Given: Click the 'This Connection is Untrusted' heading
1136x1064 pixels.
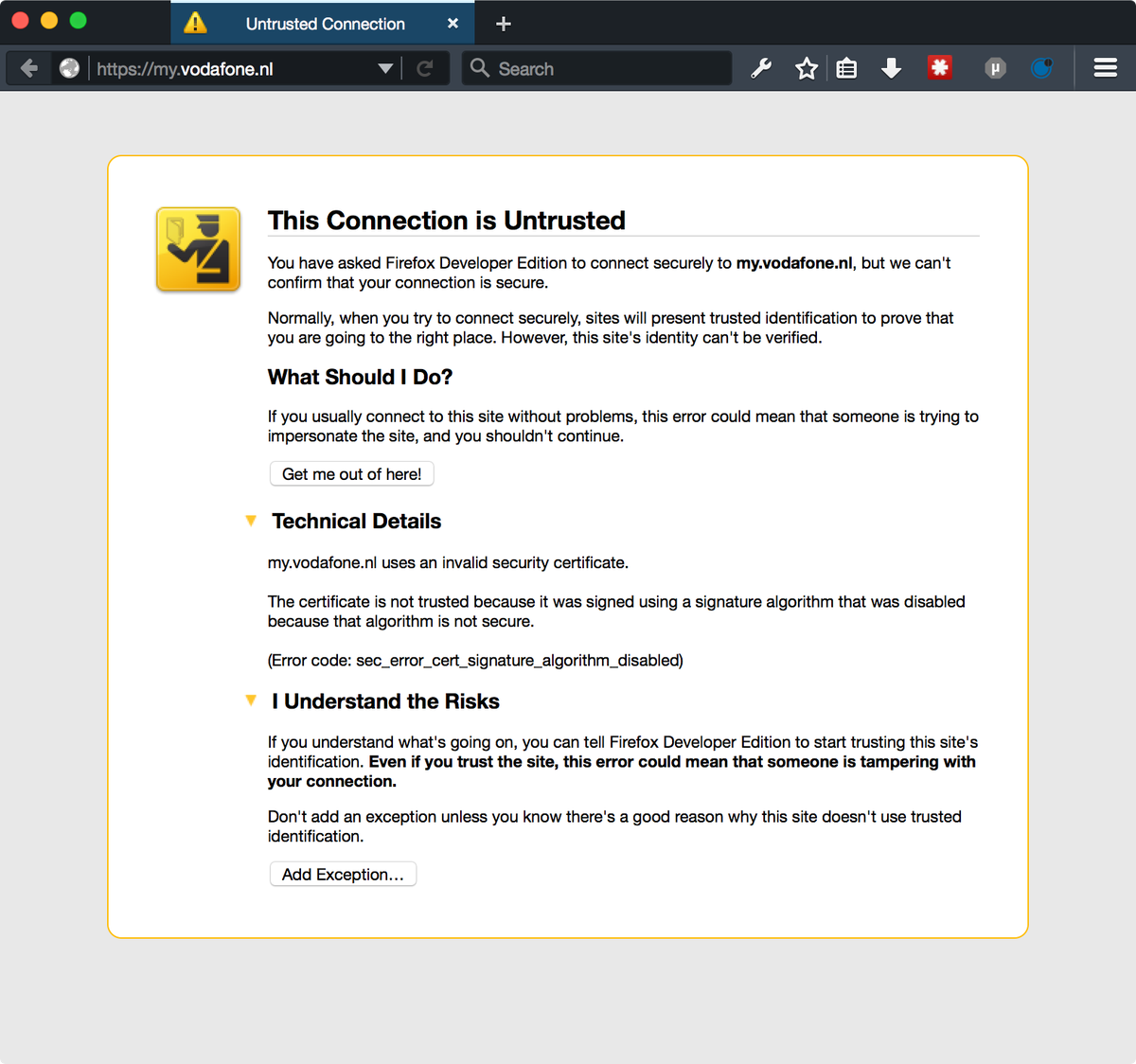Looking at the screenshot, I should click(x=447, y=221).
